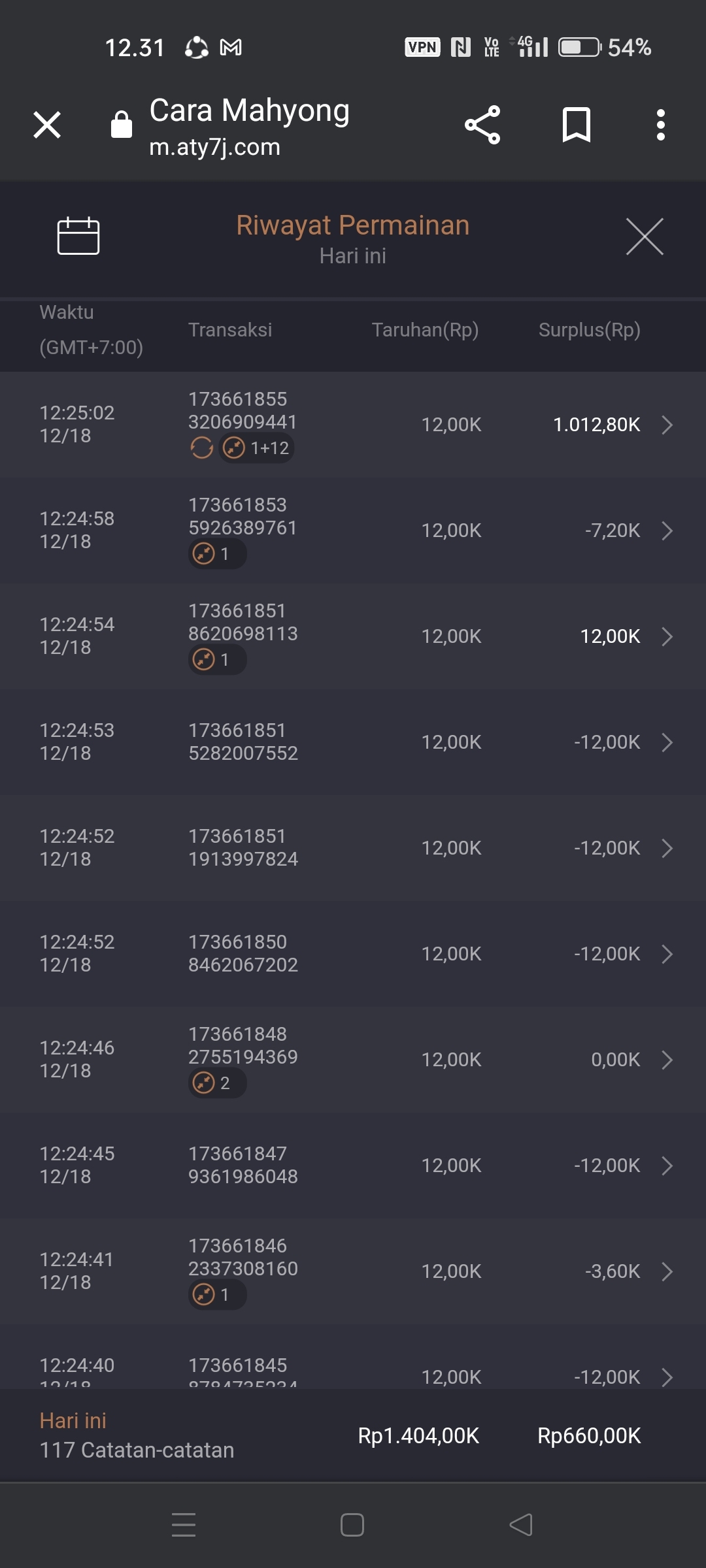Bookmark this page with bookmark icon
This screenshot has height=1568, width=706.
pyautogui.click(x=577, y=125)
